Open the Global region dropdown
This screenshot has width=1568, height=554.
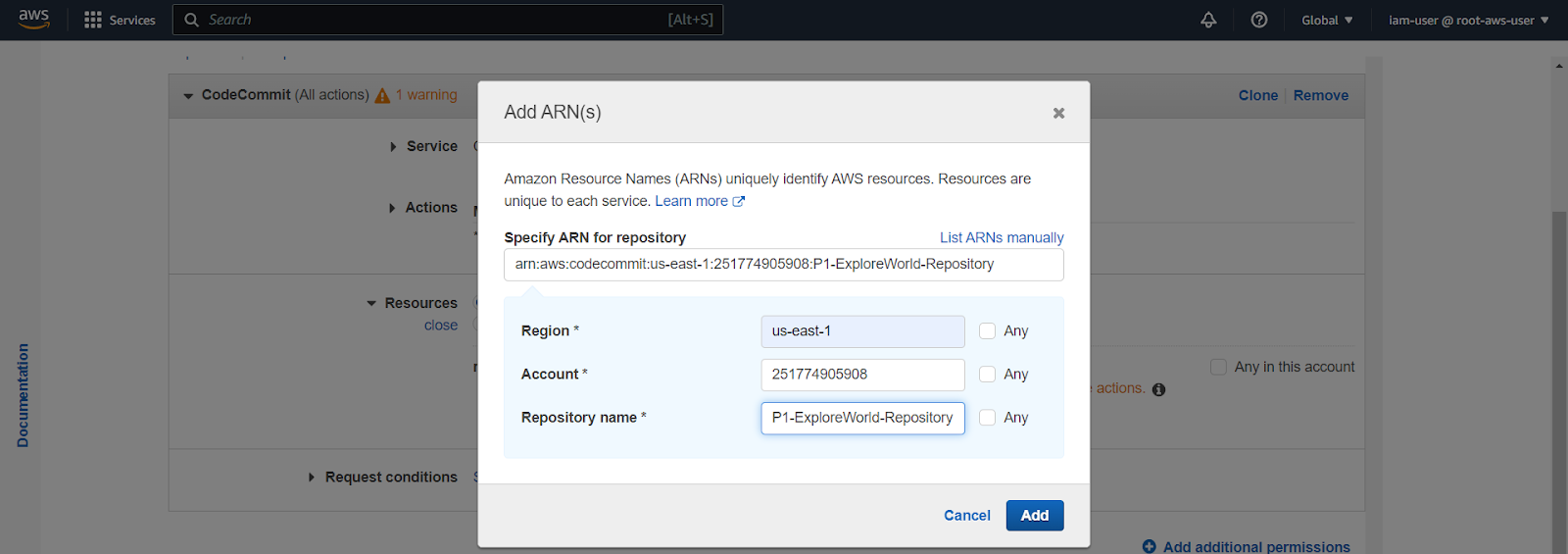pos(1327,20)
